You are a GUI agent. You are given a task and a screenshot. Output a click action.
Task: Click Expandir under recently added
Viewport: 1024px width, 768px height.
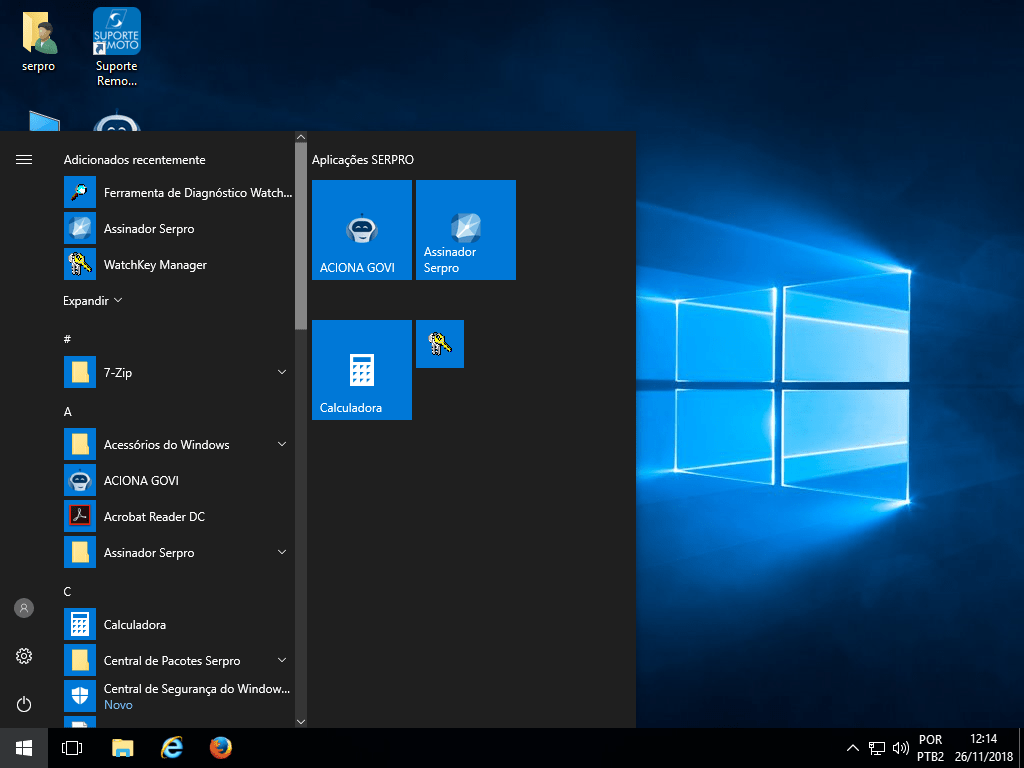pos(93,301)
